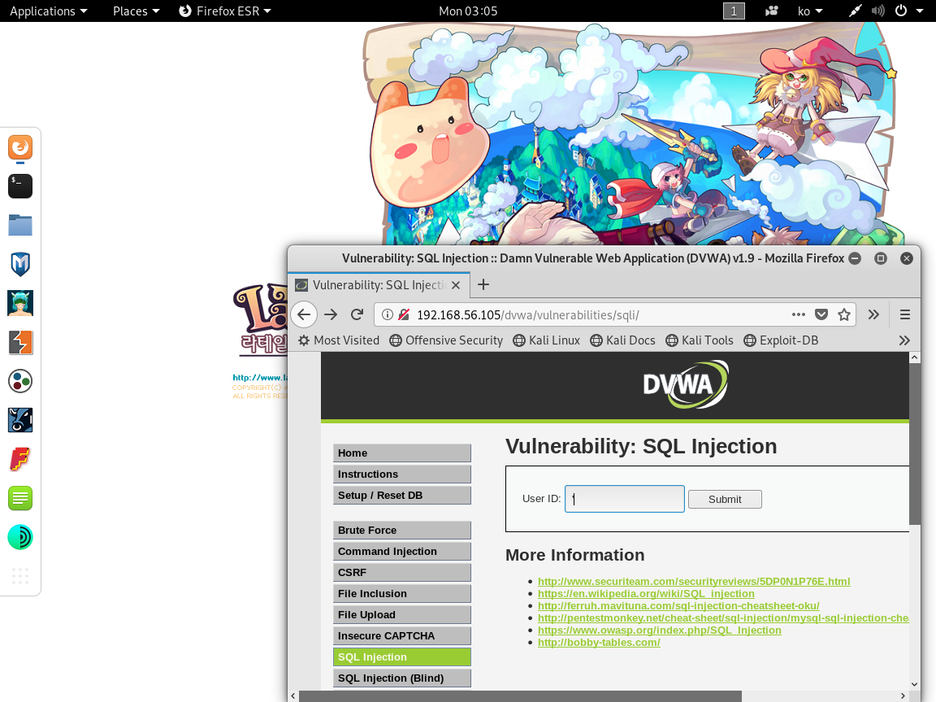
Task: Open CSRF page
Action: coord(402,572)
